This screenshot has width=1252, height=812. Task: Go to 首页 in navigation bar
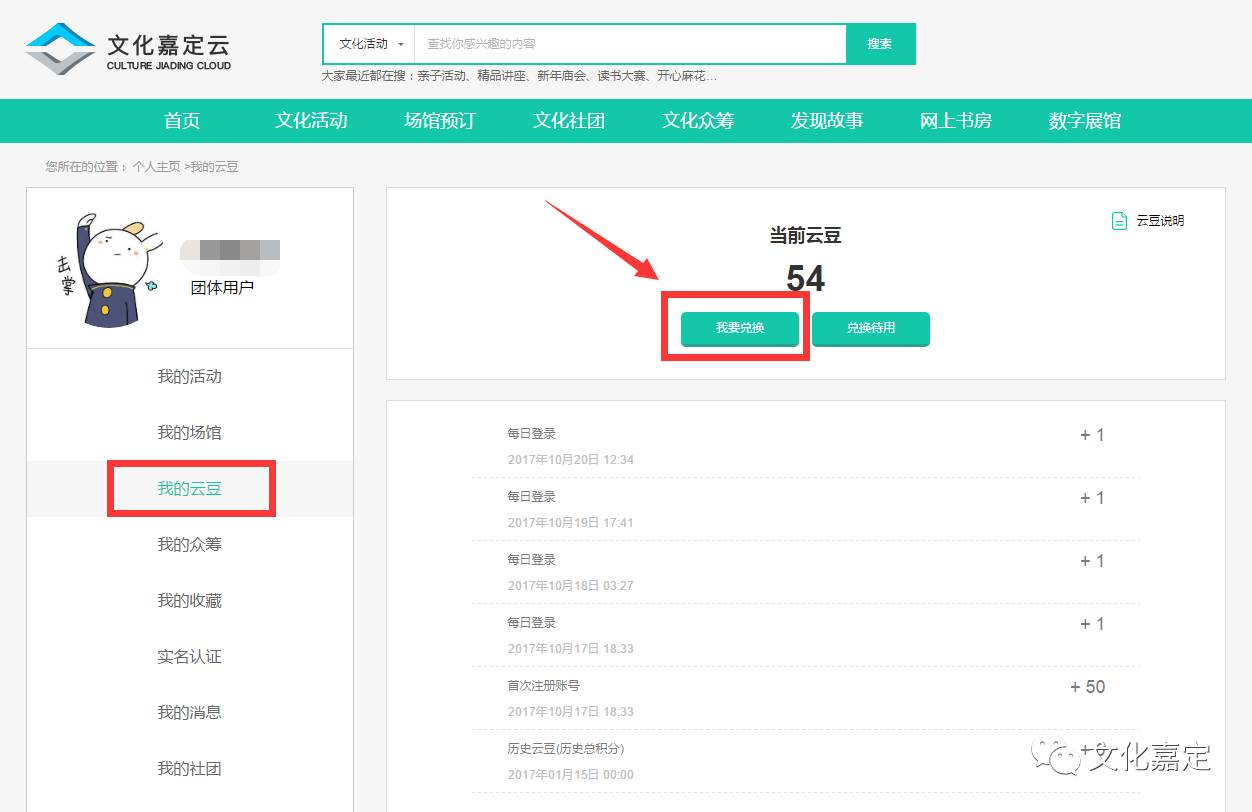(182, 121)
